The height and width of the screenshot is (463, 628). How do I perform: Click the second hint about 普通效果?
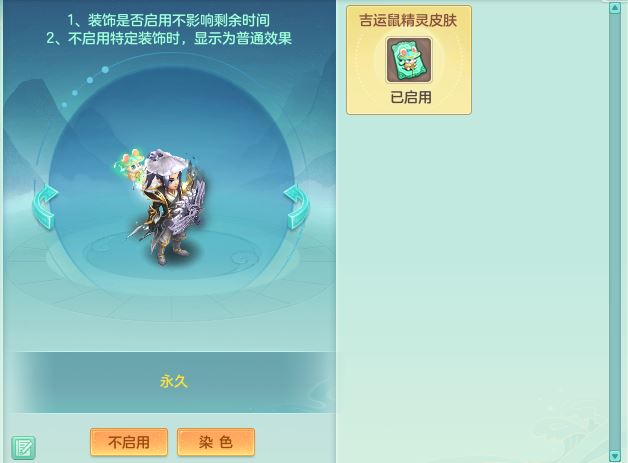[169, 38]
